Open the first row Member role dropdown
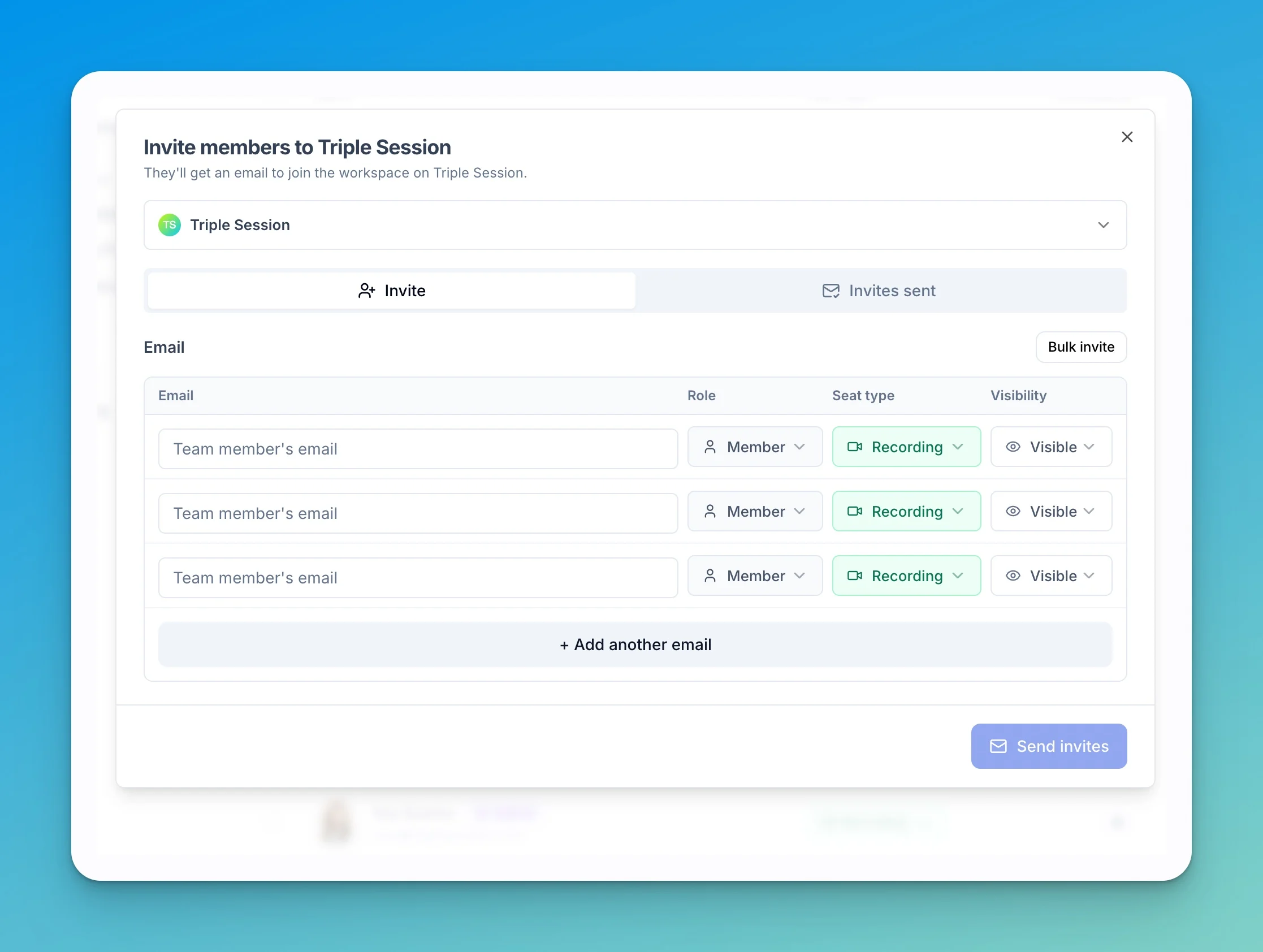The width and height of the screenshot is (1263, 952). click(755, 447)
